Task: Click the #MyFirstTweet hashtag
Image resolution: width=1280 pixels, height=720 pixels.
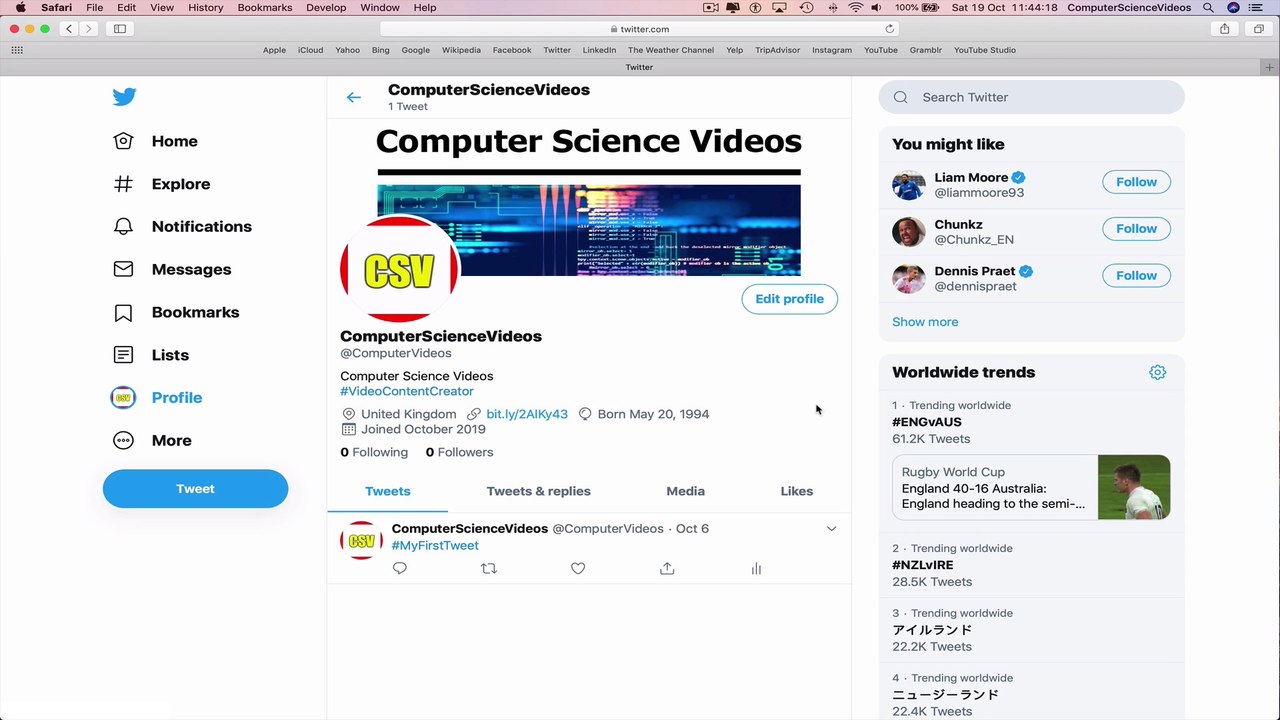Action: tap(435, 545)
